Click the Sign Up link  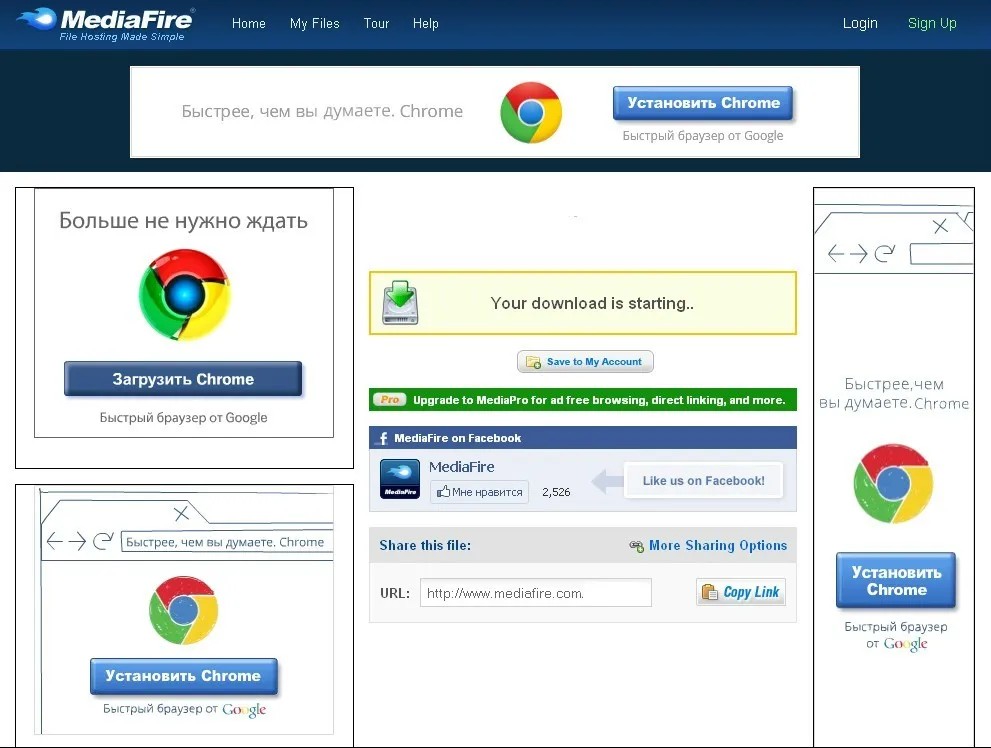(932, 23)
